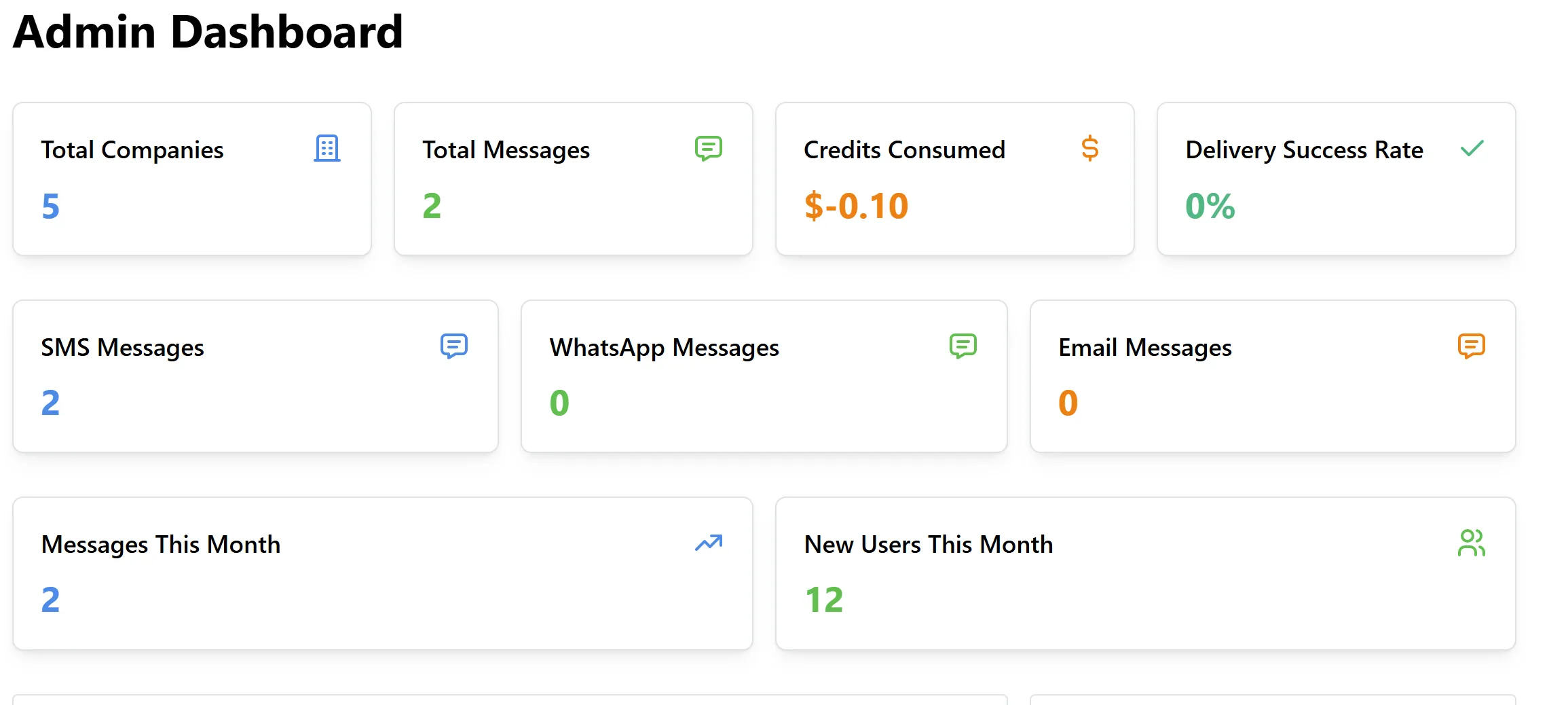Open the SMS Messages card label
This screenshot has width=1568, height=705.
point(122,348)
